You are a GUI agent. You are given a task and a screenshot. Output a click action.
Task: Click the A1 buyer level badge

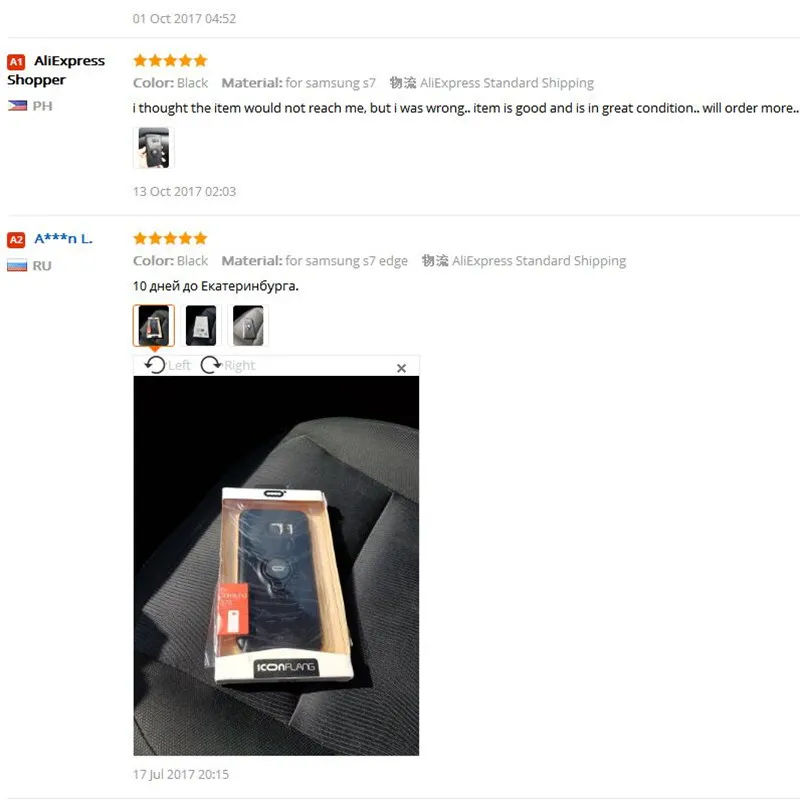click(x=16, y=62)
